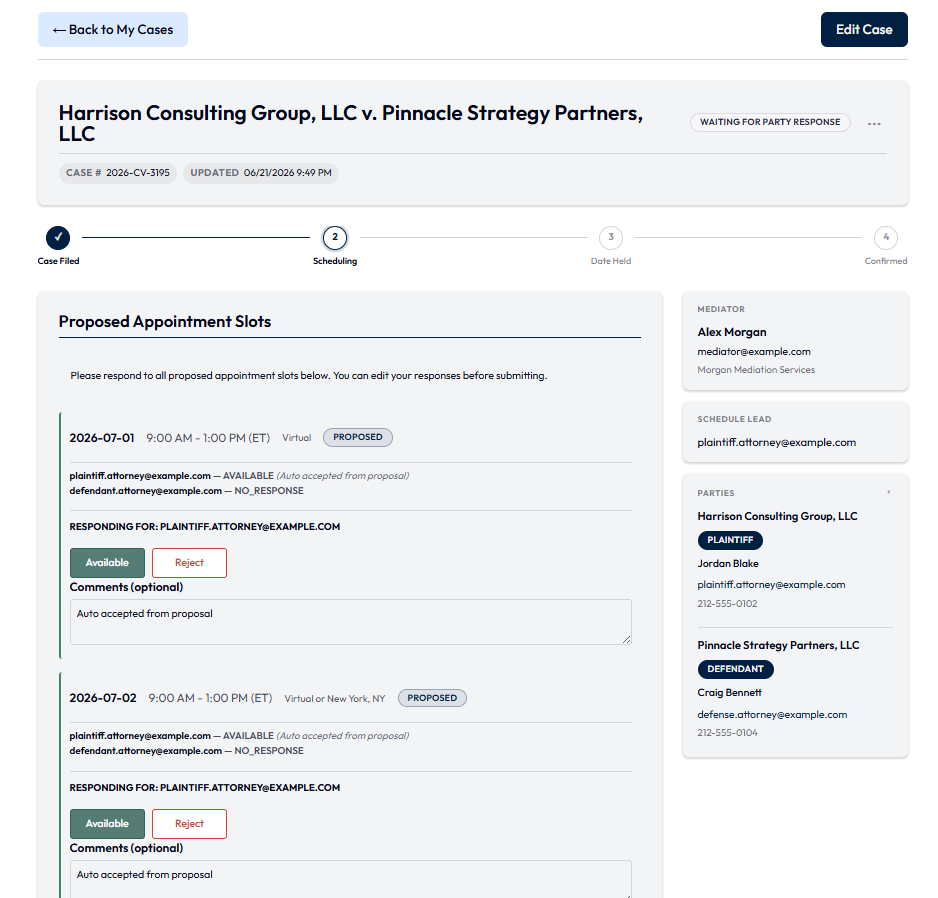Click PROPOSED badge on 2026-07-02 slot
This screenshot has width=938, height=898.
(432, 698)
